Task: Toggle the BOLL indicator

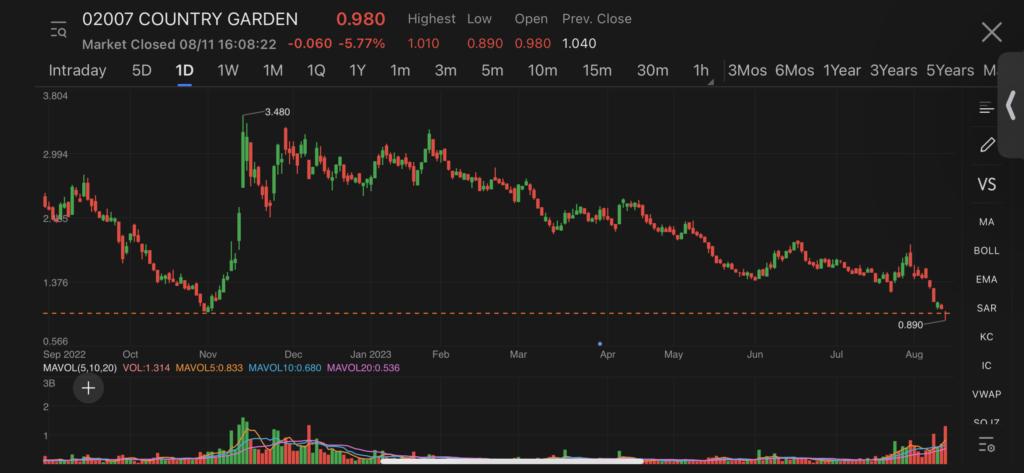Action: click(x=986, y=251)
